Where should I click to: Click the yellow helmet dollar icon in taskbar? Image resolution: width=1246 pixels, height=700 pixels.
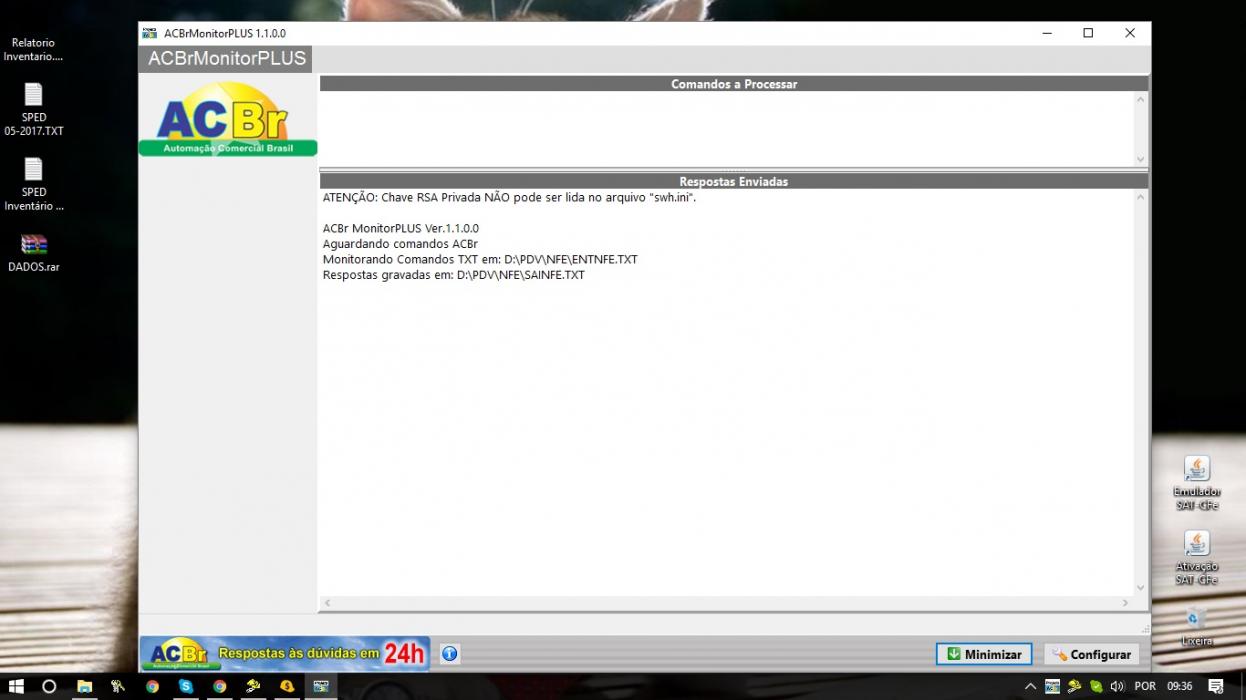287,686
